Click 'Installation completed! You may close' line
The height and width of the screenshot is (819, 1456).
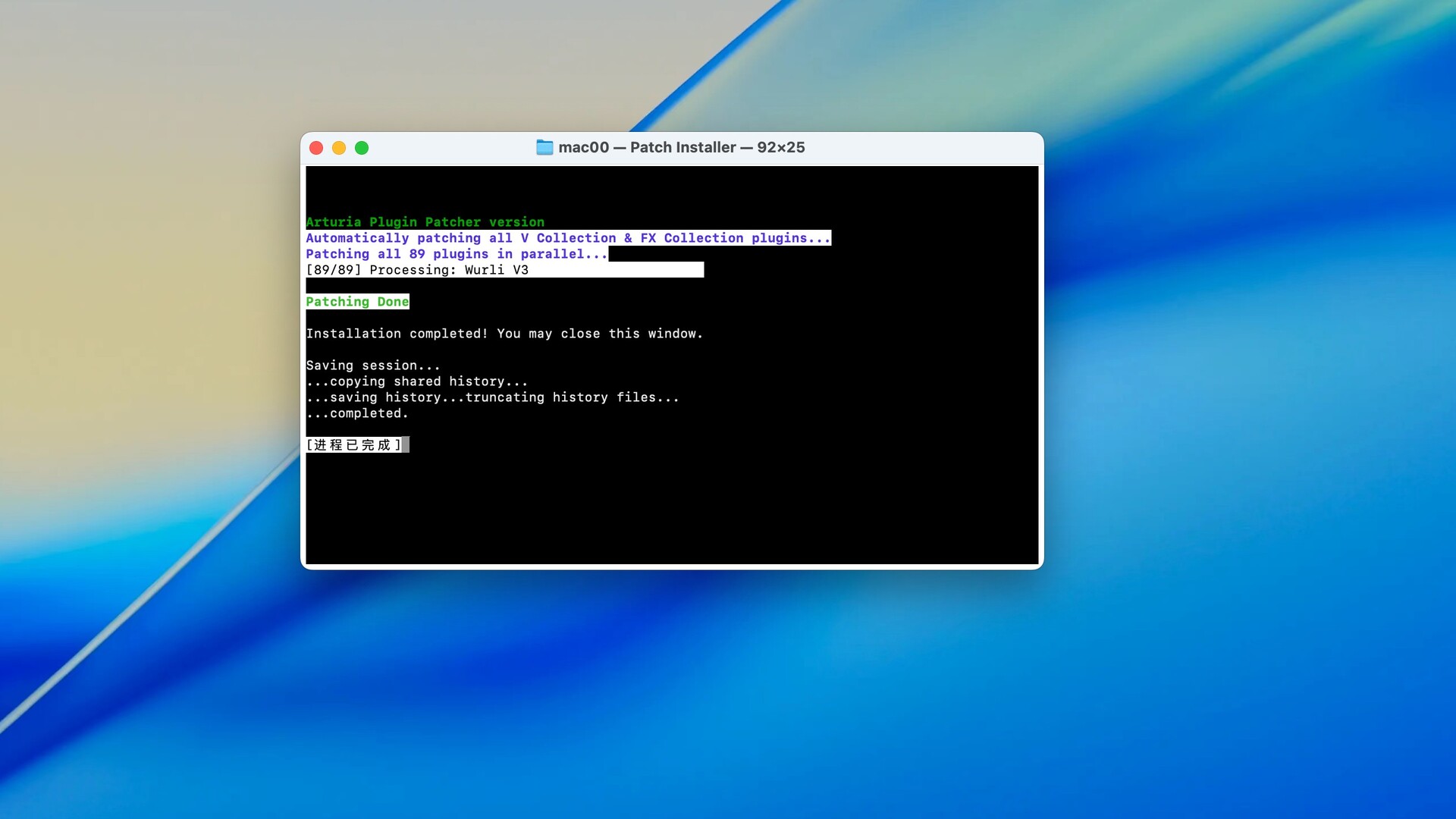pos(504,334)
